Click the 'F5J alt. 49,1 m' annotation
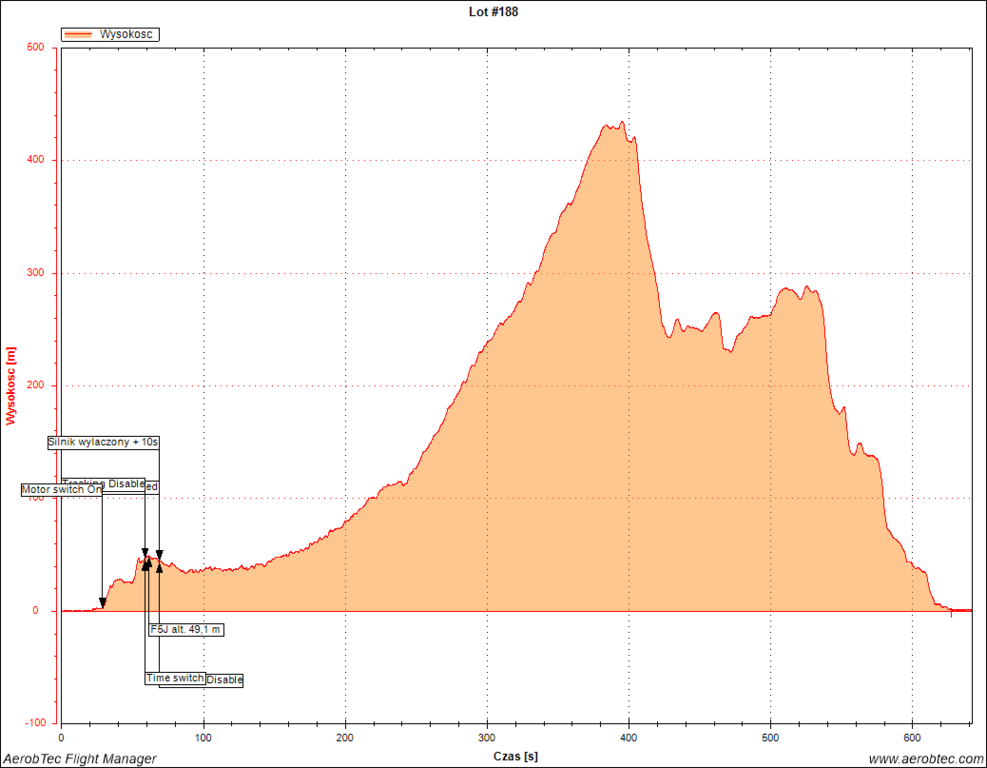Screen dimensions: 987x768 click(x=186, y=630)
